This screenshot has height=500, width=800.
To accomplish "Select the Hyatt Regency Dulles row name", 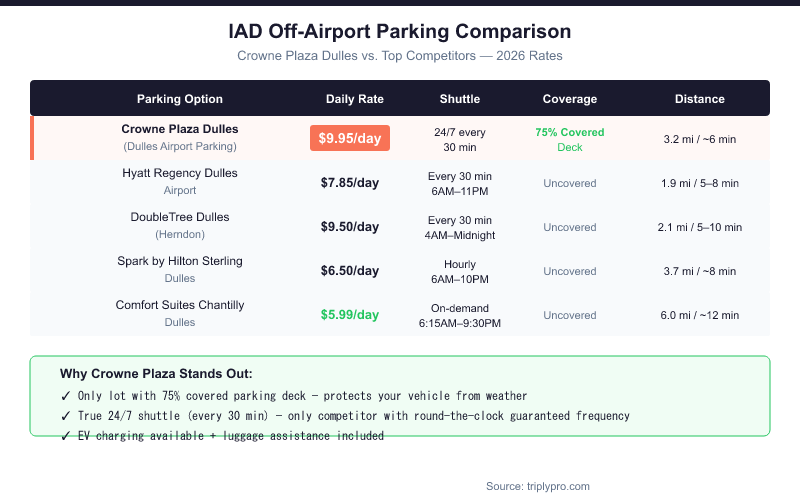I will (x=180, y=173).
